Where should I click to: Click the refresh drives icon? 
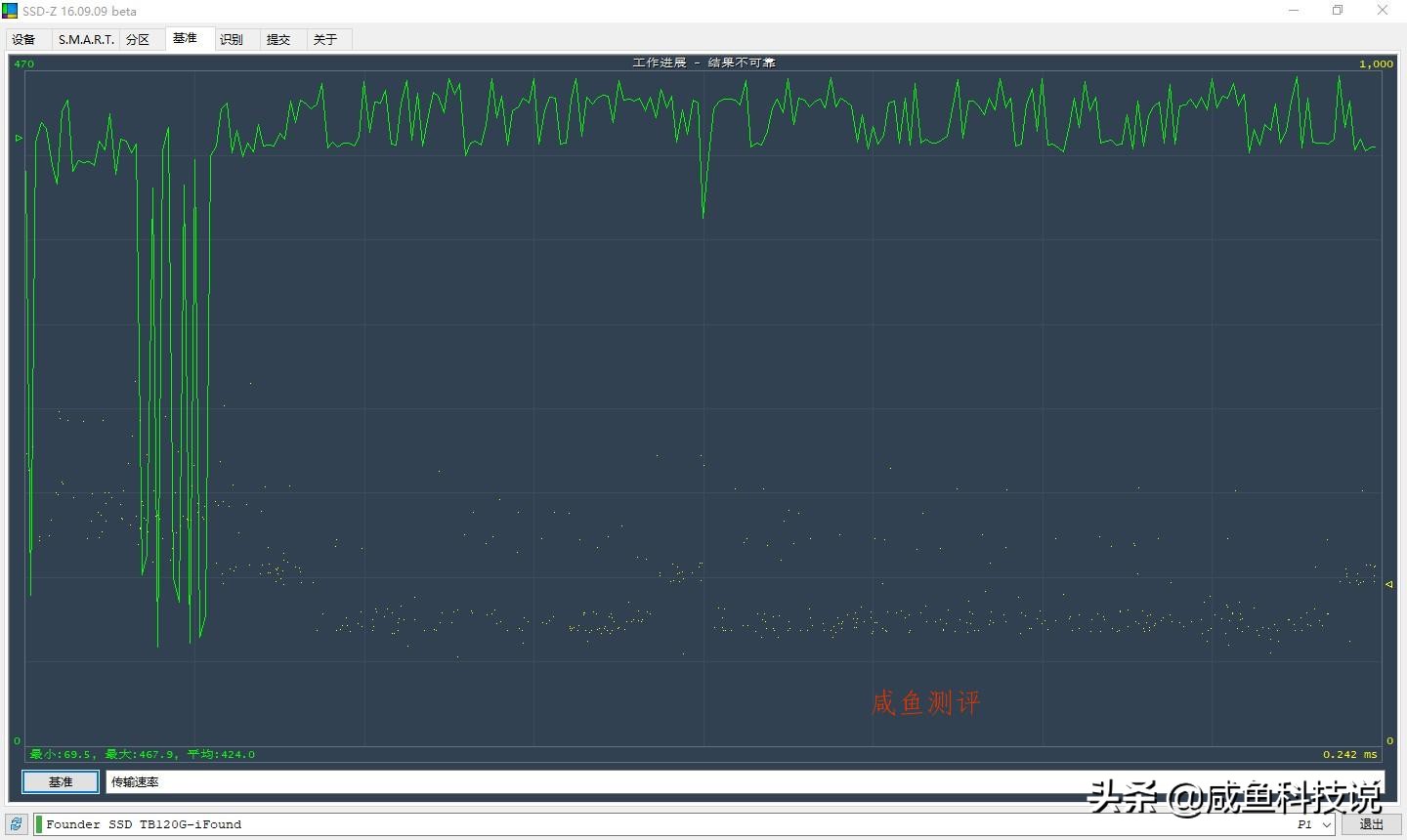pos(16,824)
